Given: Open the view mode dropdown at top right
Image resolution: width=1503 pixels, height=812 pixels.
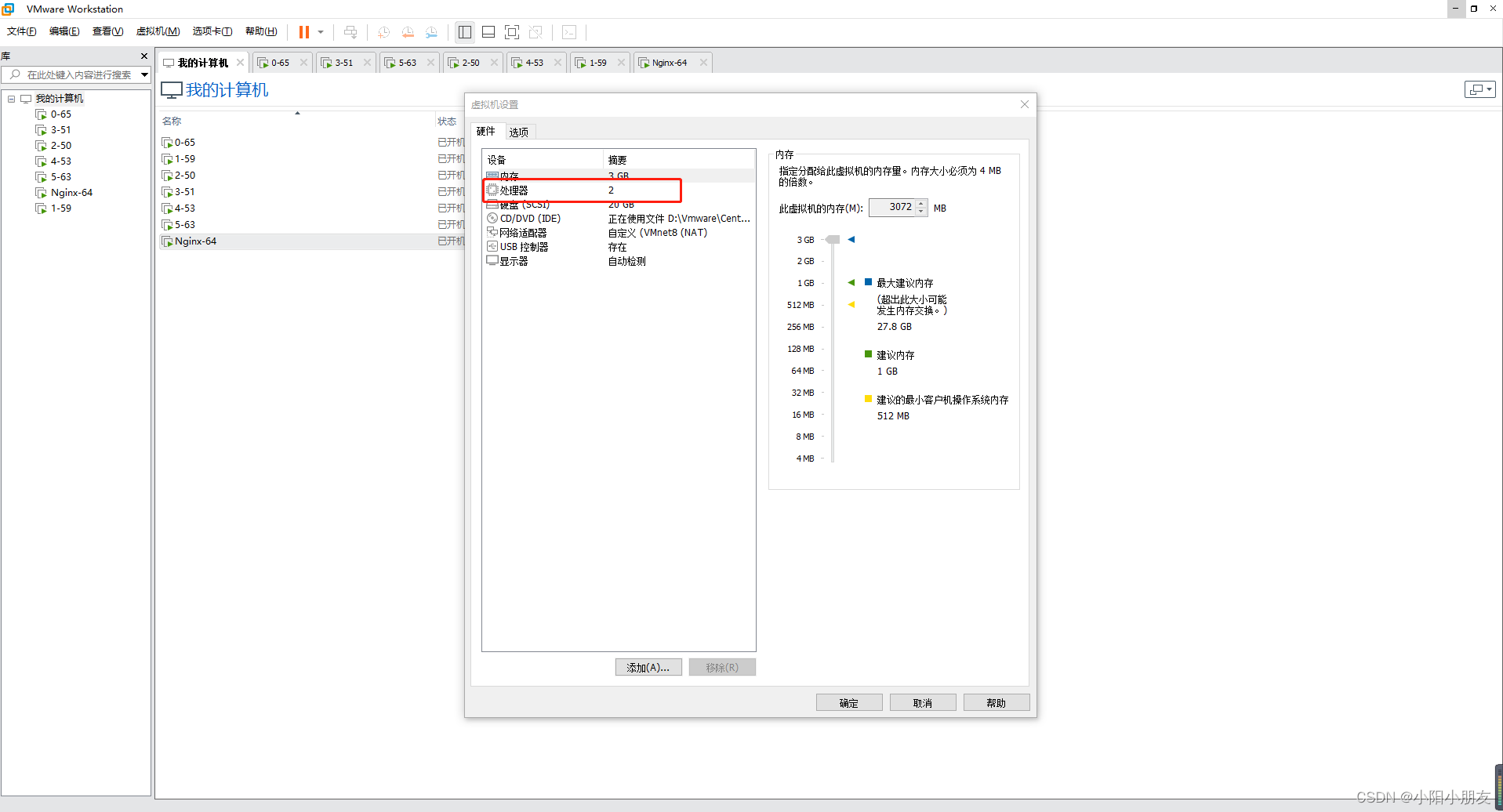Looking at the screenshot, I should pos(1479,89).
